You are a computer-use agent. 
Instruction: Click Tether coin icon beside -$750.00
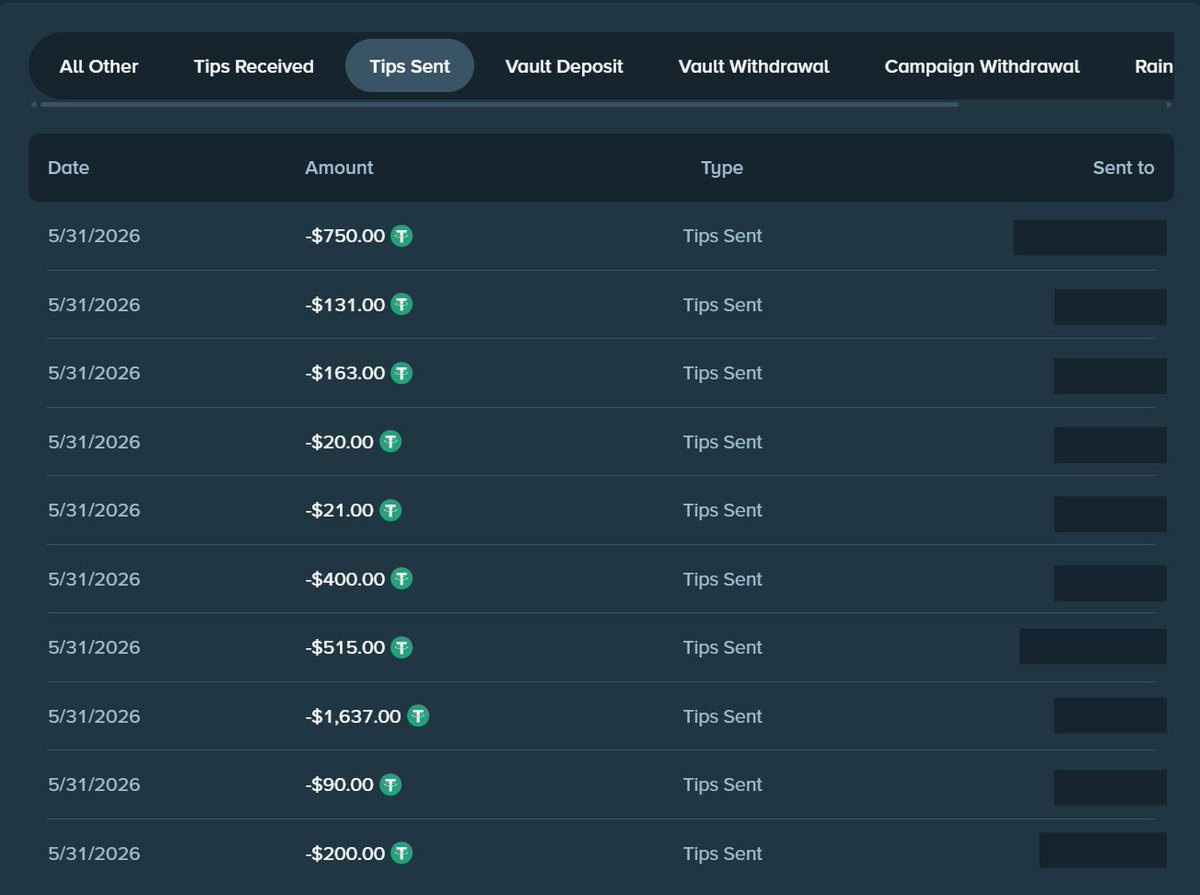pos(402,236)
